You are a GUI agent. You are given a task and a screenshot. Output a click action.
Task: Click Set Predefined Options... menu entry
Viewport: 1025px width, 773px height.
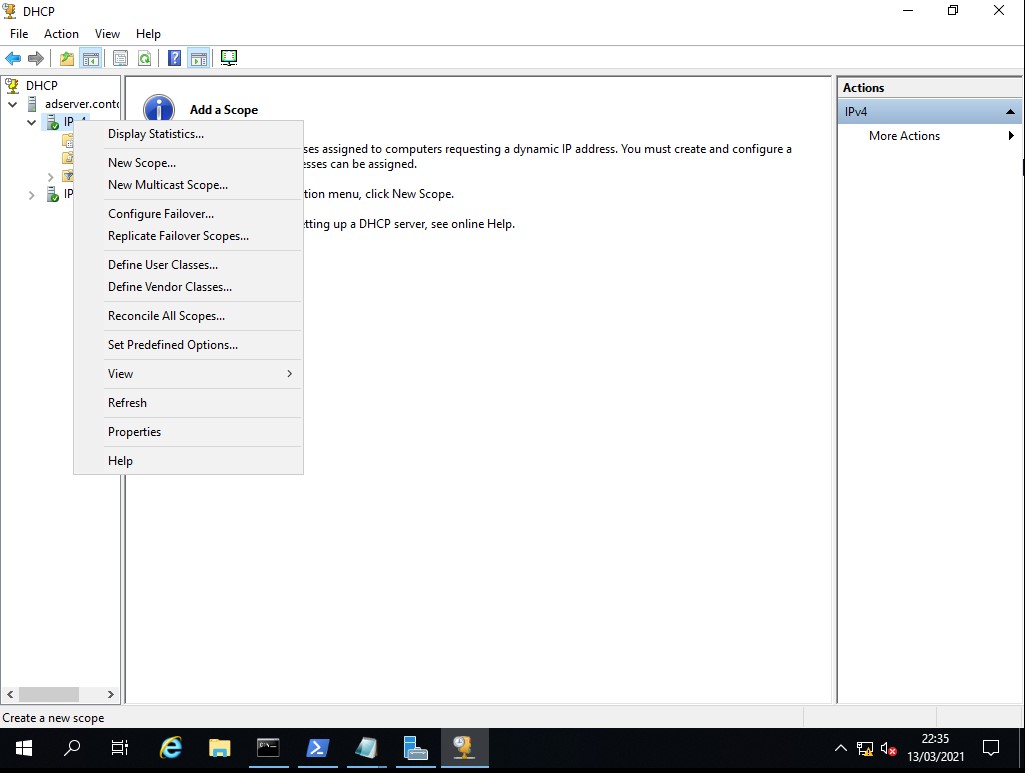pyautogui.click(x=173, y=345)
